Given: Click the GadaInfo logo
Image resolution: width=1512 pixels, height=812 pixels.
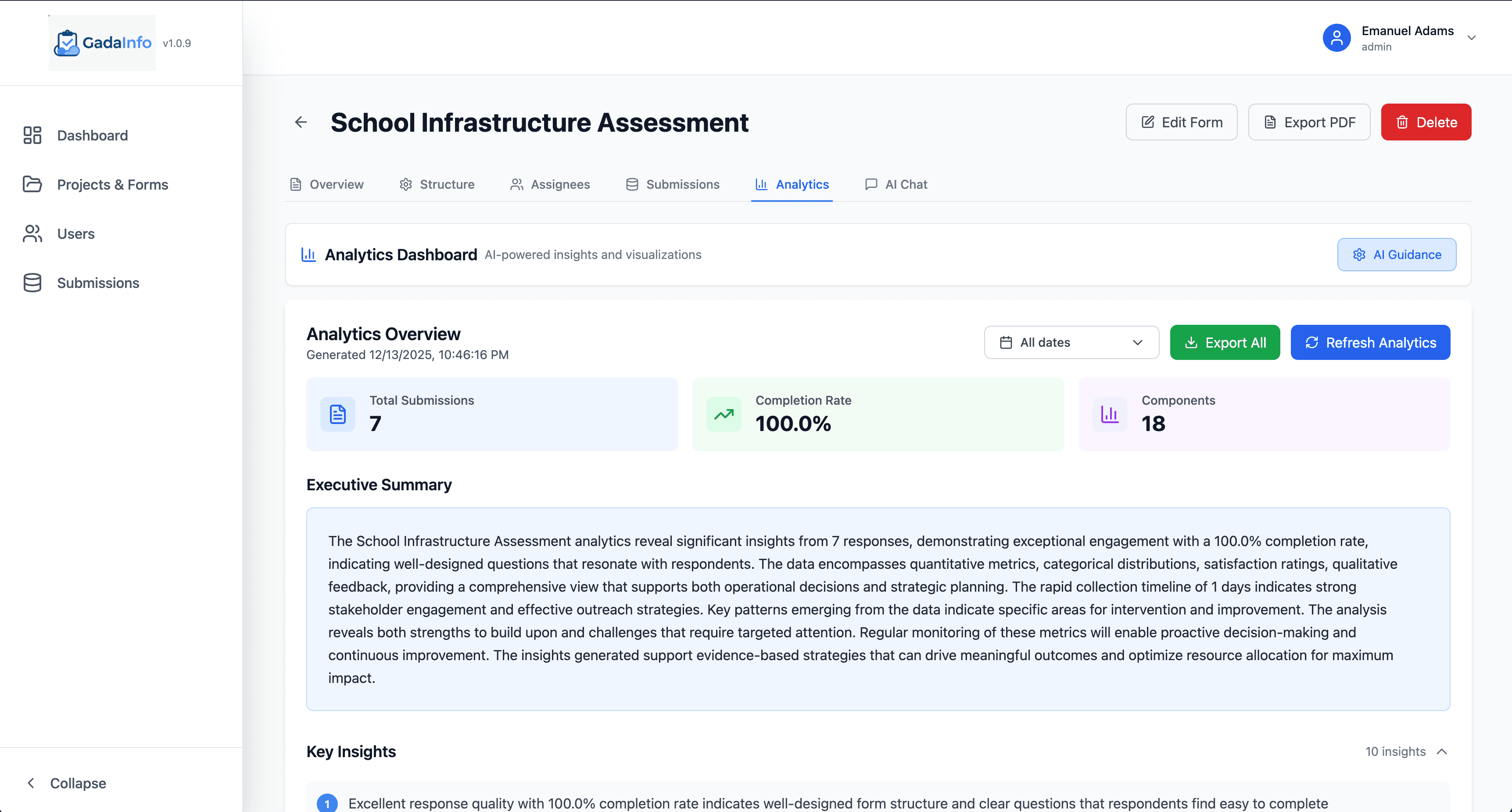Looking at the screenshot, I should tap(101, 42).
